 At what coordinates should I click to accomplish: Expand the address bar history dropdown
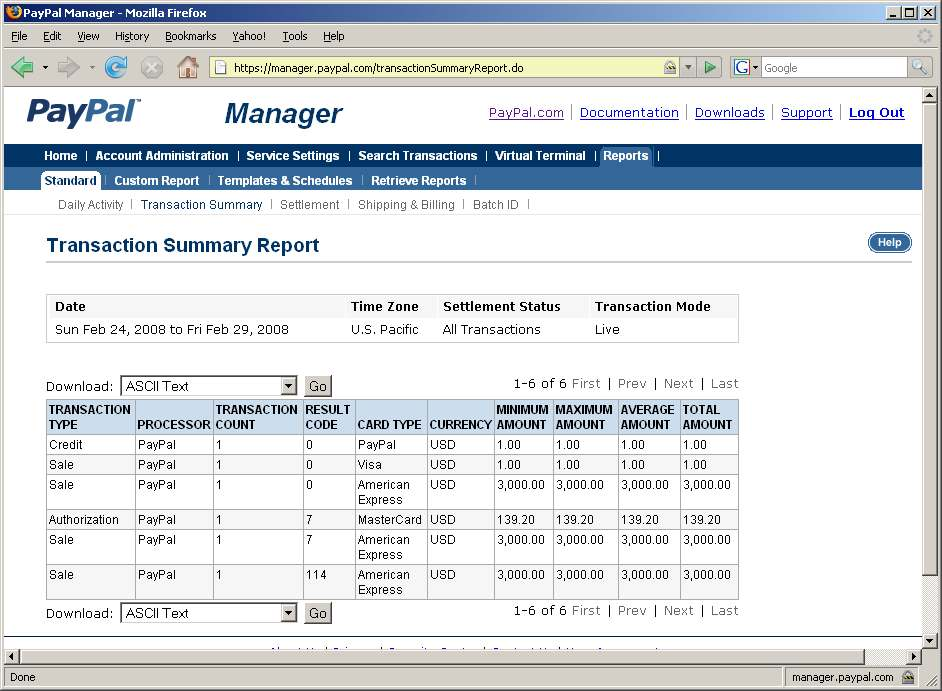(x=688, y=68)
